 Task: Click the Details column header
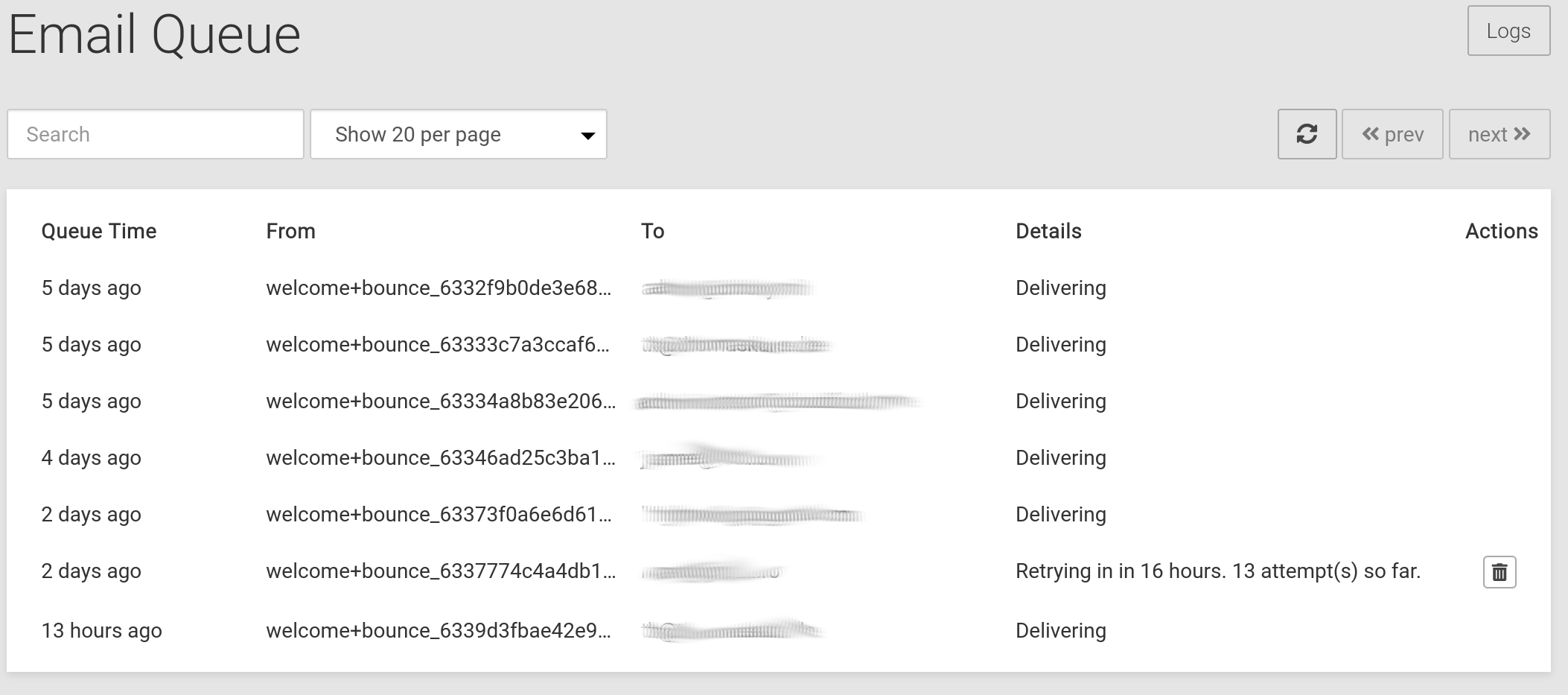[x=1048, y=231]
